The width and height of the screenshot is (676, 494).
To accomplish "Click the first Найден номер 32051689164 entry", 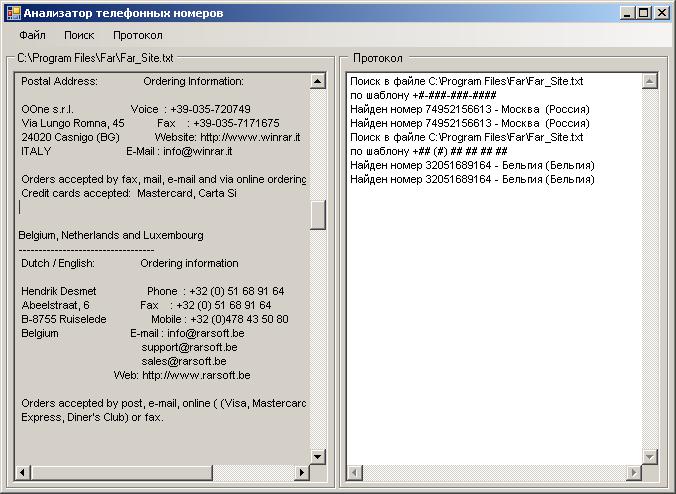I will click(x=472, y=166).
